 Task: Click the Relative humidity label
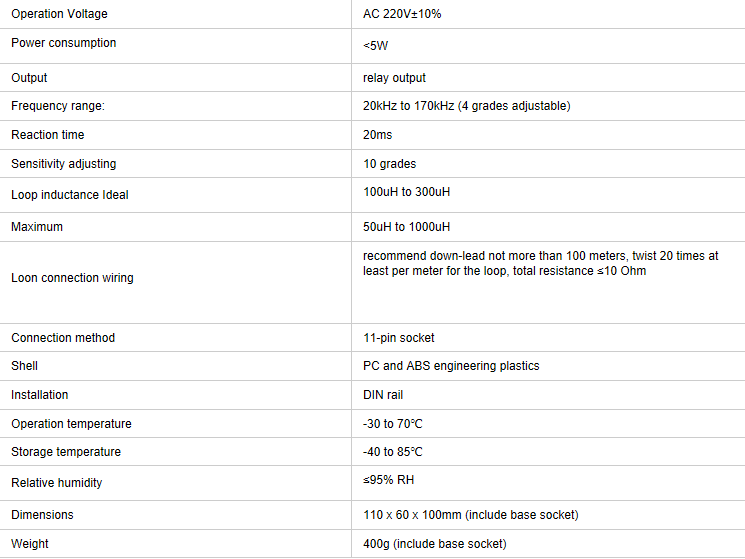pyautogui.click(x=57, y=483)
